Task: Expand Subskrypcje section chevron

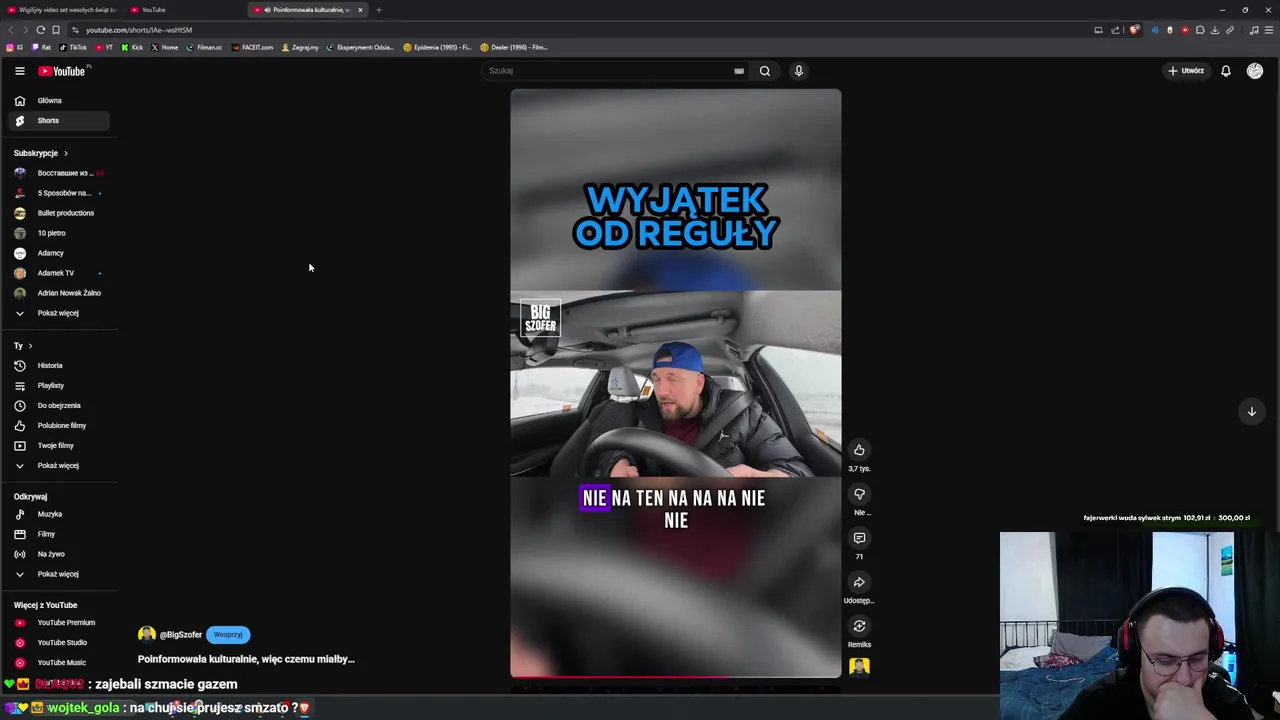Action: (x=66, y=153)
